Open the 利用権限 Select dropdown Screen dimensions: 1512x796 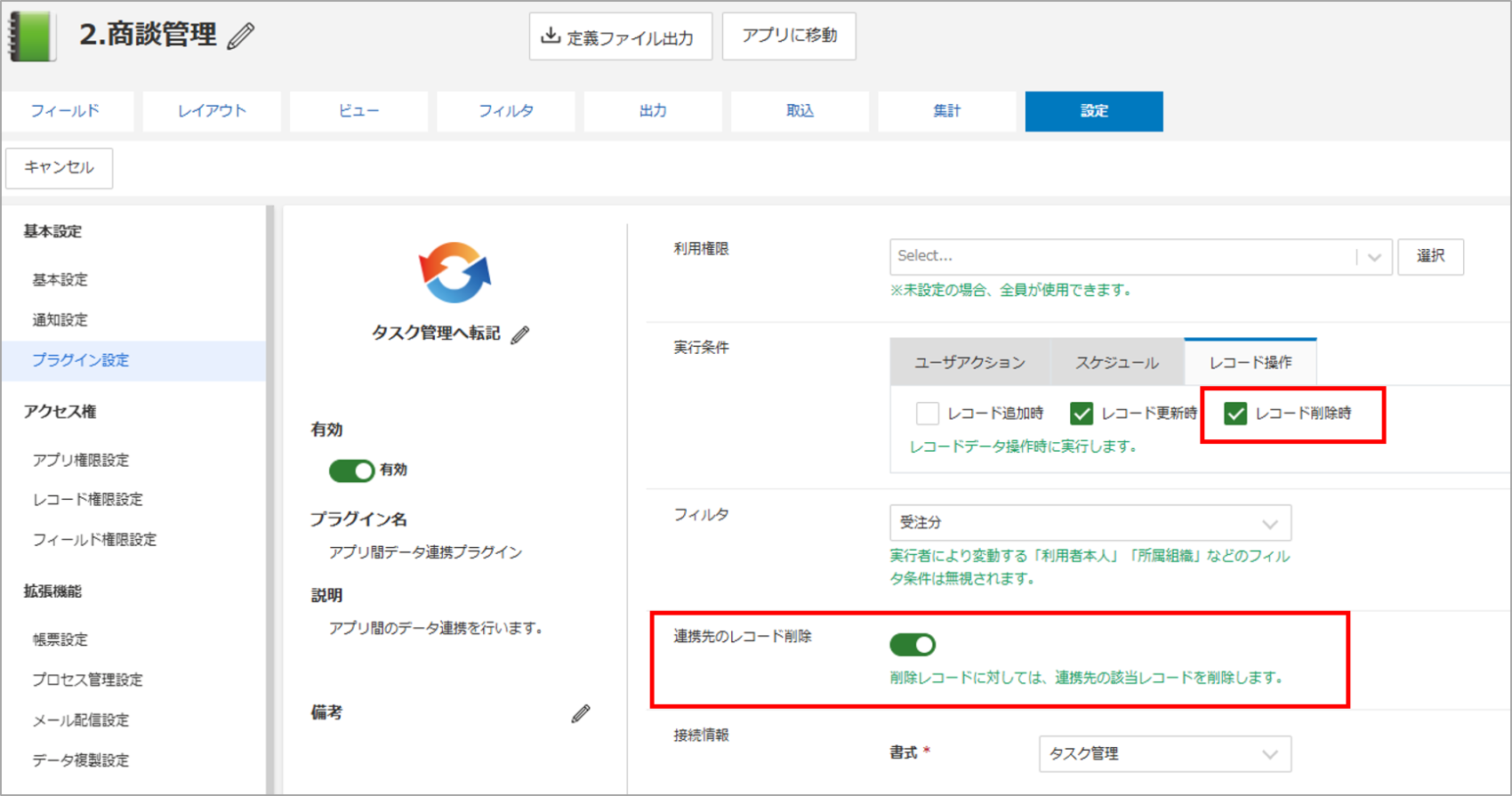1140,256
